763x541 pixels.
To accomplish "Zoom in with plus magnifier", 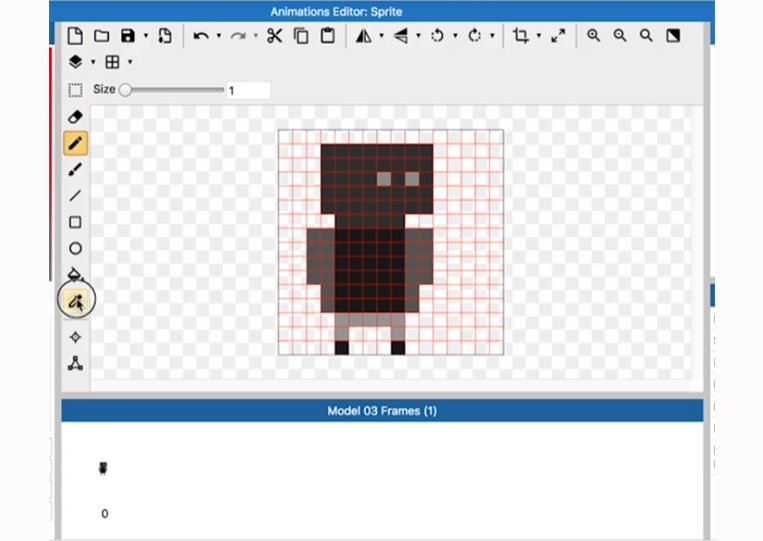I will click(593, 36).
